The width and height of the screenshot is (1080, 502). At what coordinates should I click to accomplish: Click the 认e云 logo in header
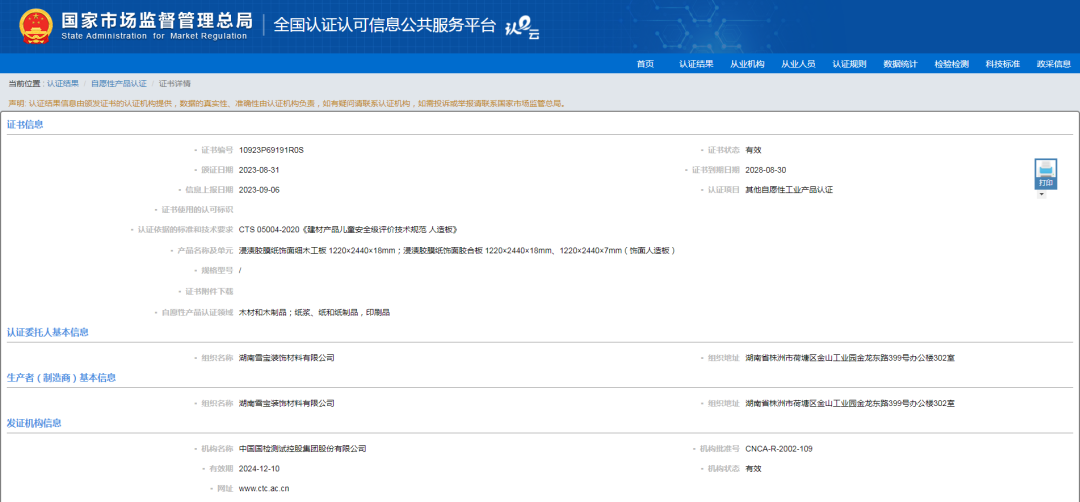point(522,28)
